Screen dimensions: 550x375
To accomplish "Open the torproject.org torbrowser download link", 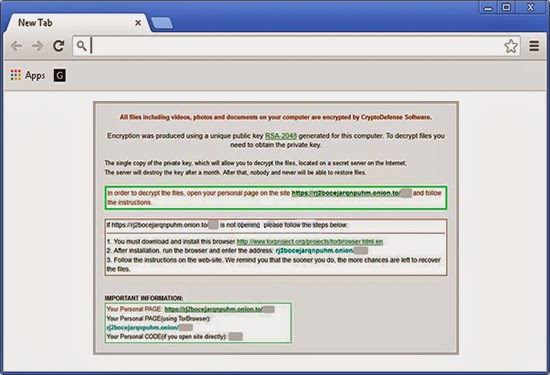I will [x=310, y=241].
